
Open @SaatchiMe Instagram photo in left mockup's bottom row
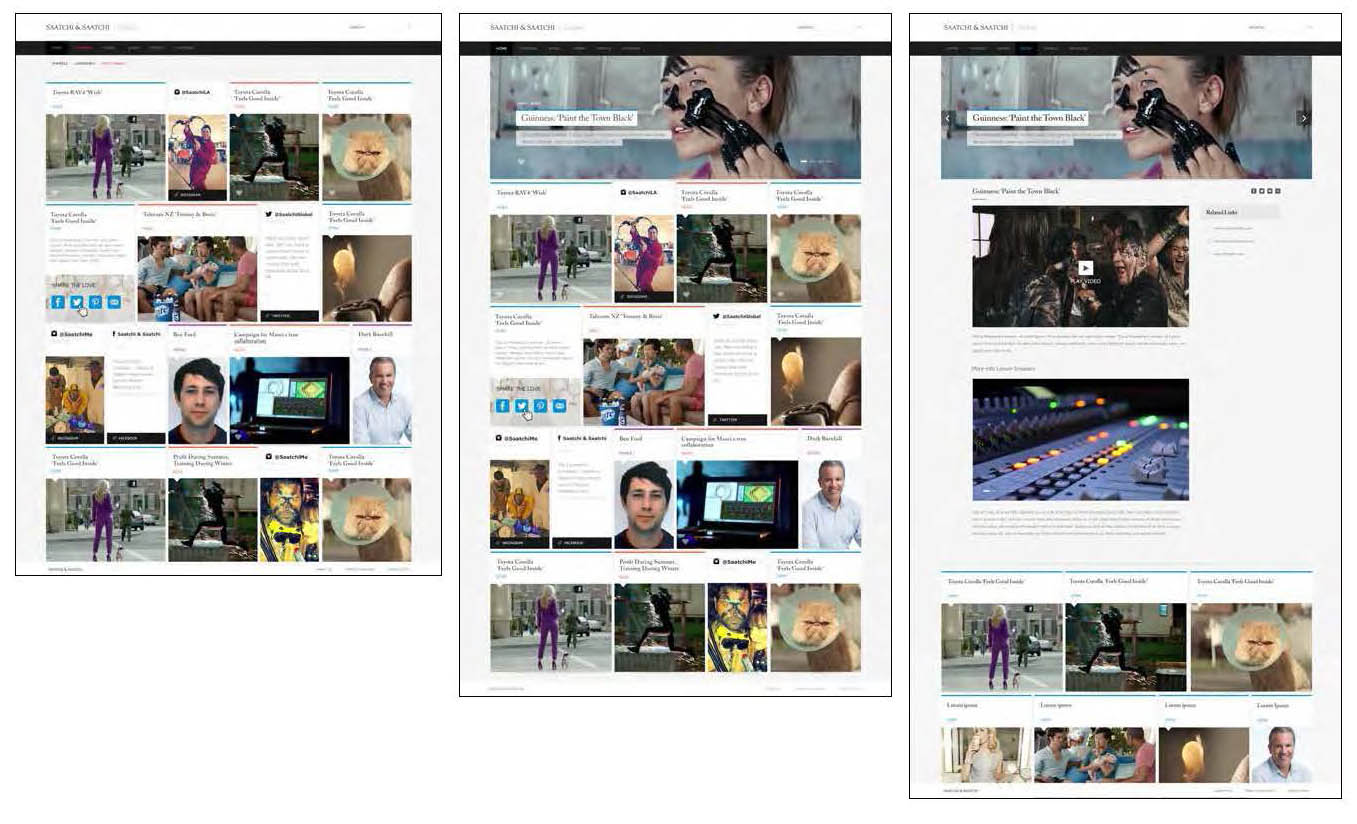click(289, 520)
